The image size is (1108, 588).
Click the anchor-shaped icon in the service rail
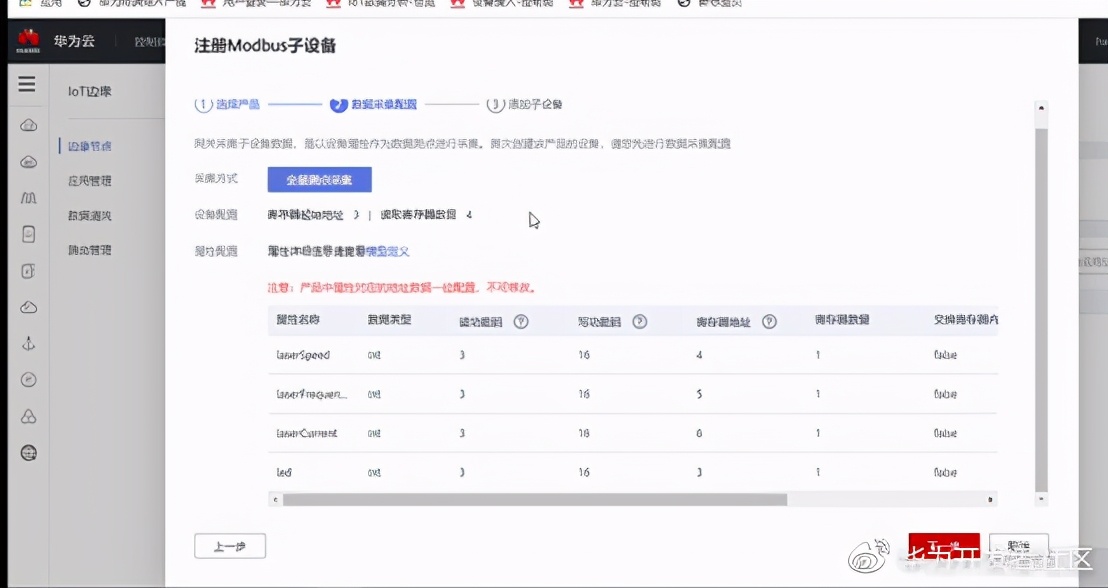pos(28,345)
